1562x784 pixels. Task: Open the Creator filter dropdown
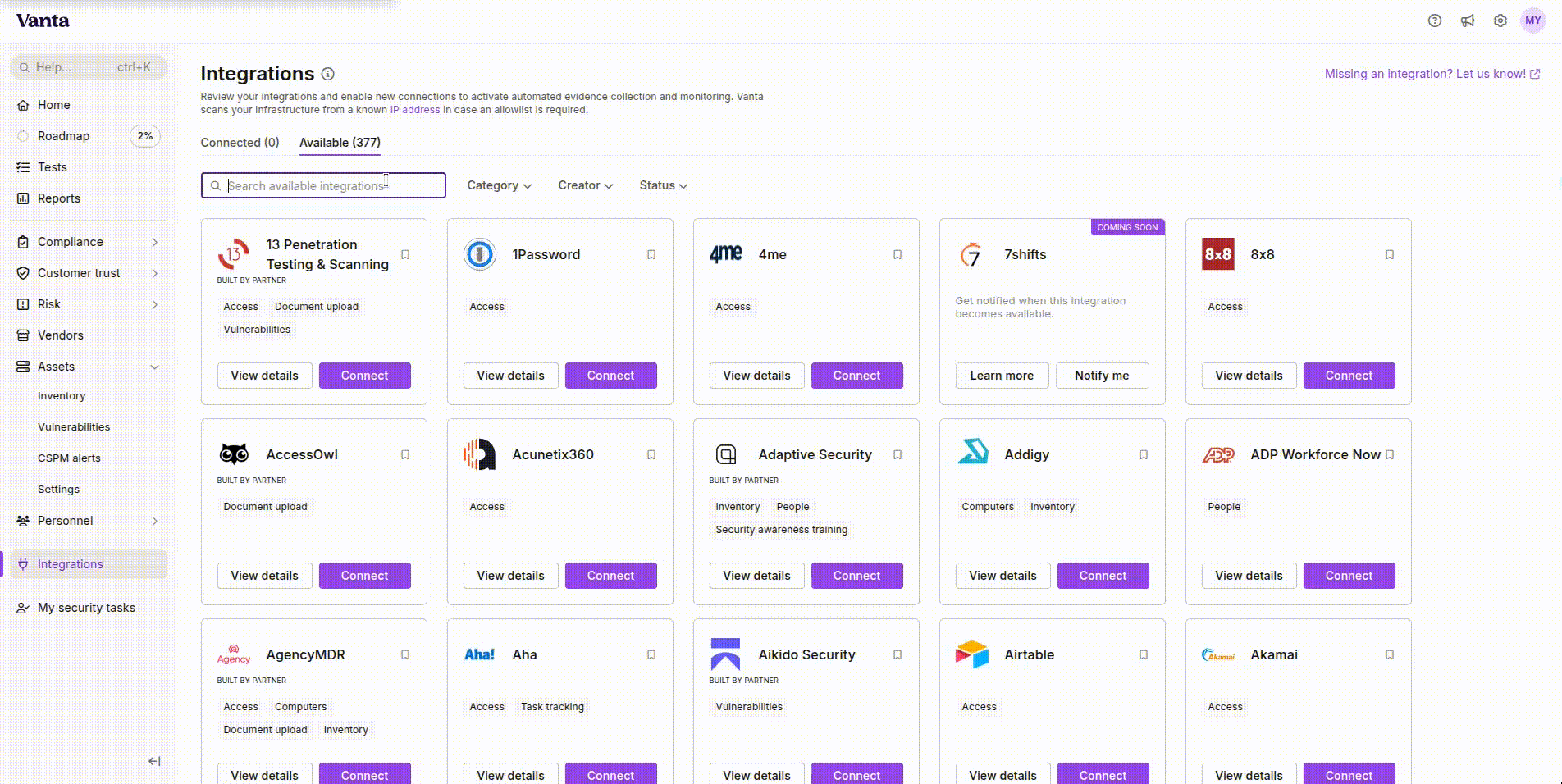click(585, 185)
